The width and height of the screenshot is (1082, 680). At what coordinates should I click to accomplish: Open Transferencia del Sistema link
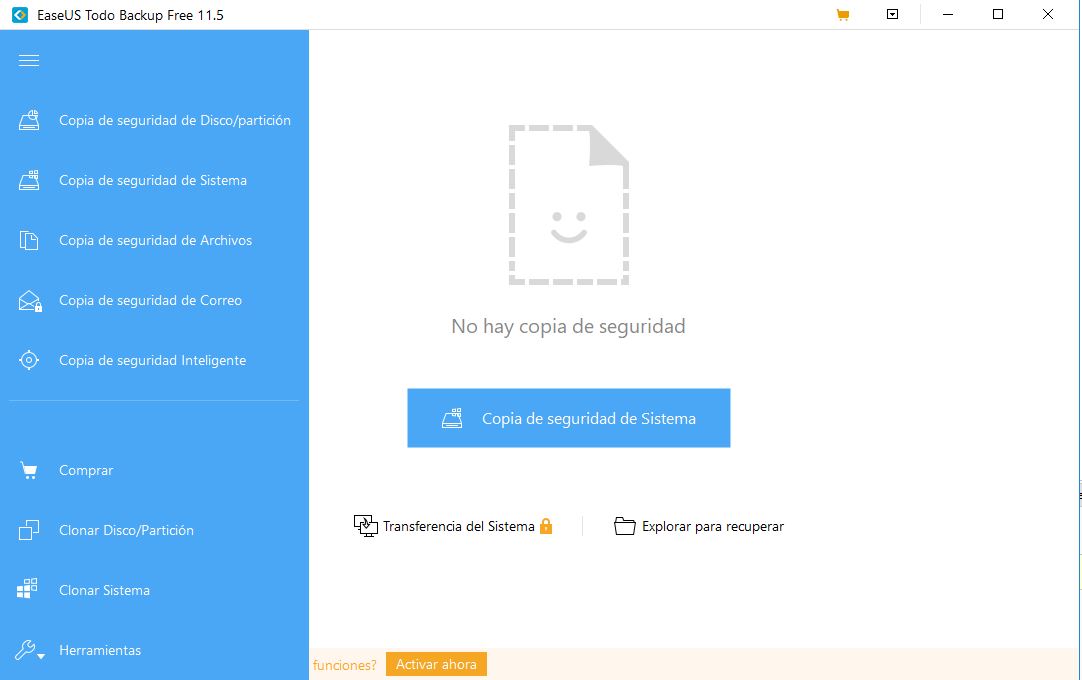tap(458, 526)
